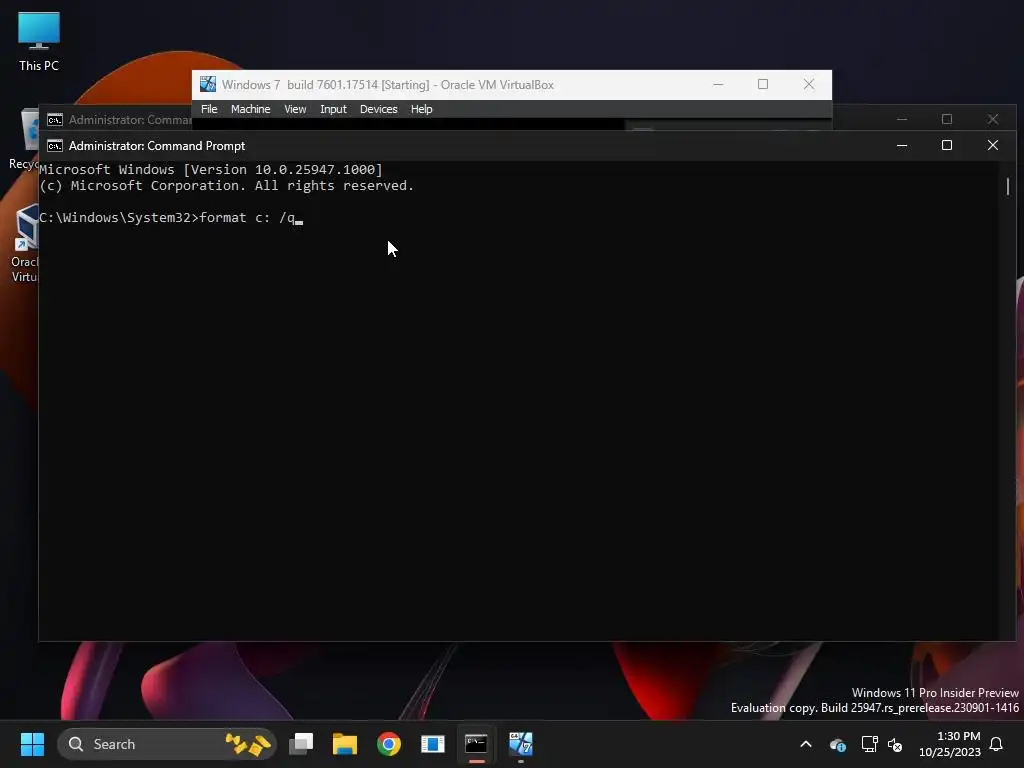Viewport: 1024px width, 768px height.
Task: Open the VirtualBox Machine menu
Action: coord(250,109)
